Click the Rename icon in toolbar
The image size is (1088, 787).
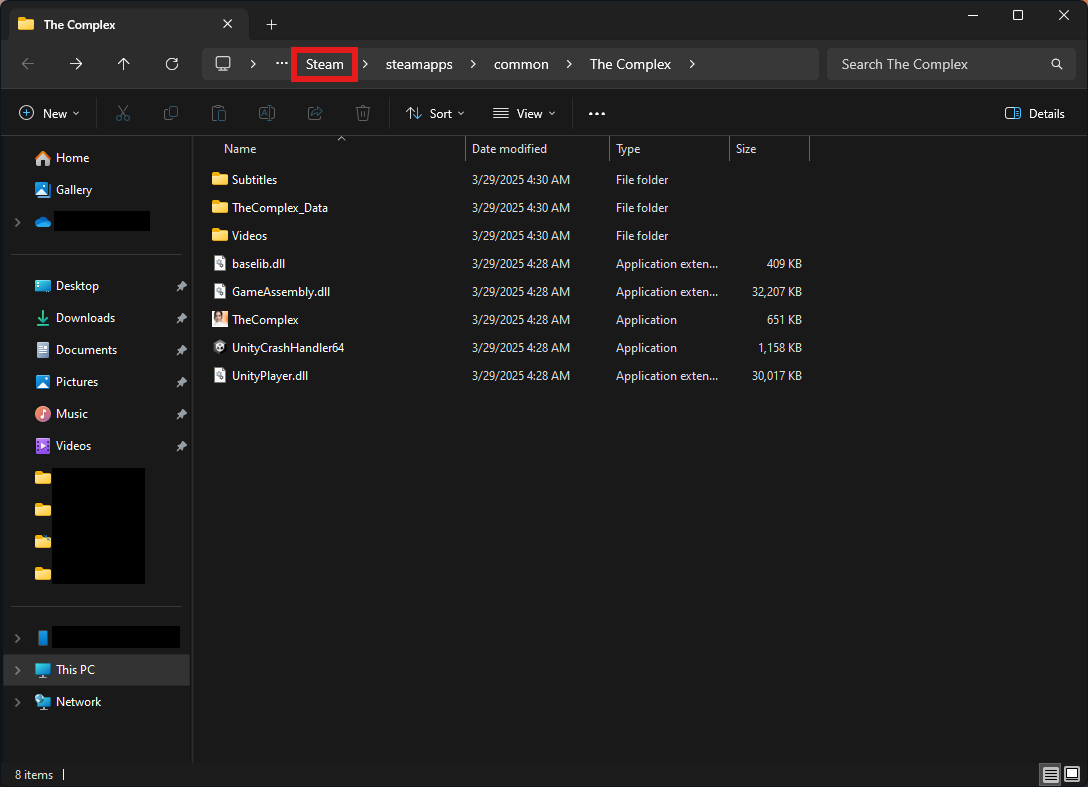(267, 113)
